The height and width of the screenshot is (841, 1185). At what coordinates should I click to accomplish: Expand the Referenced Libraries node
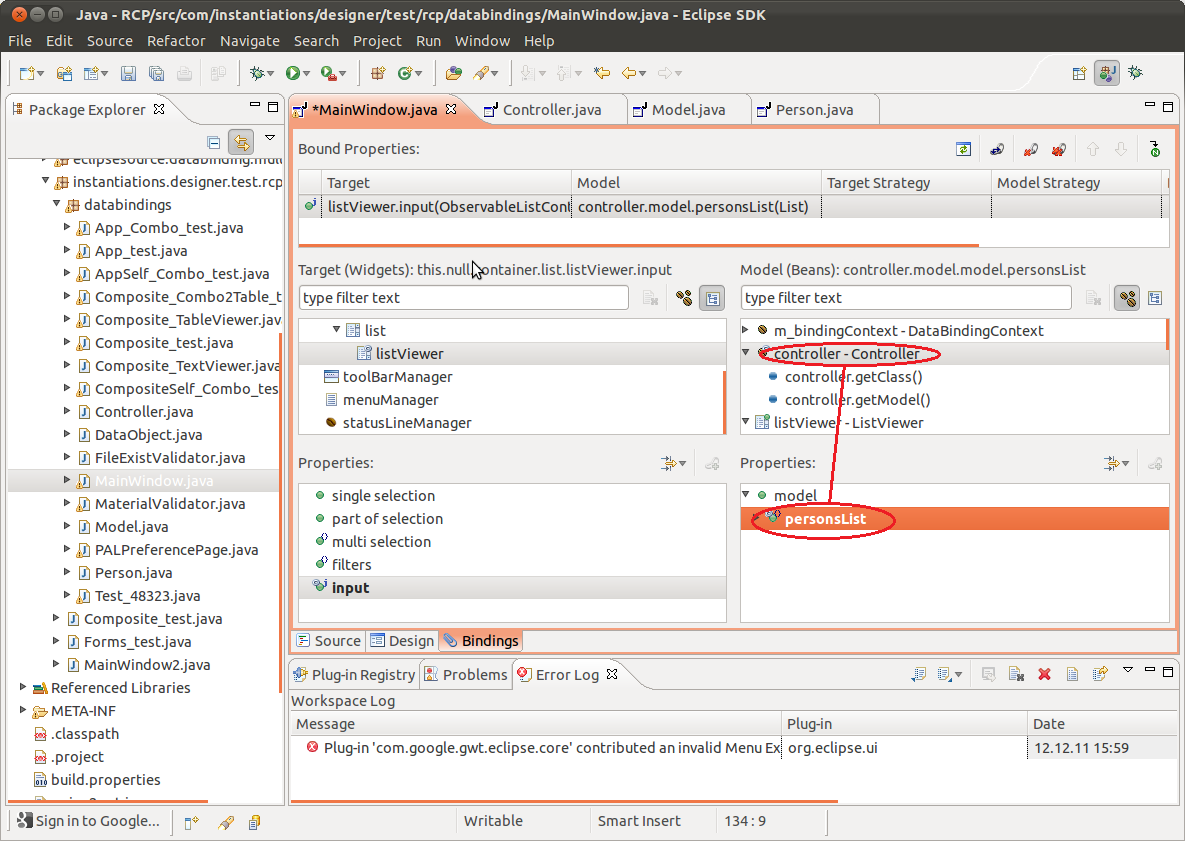pyautogui.click(x=23, y=687)
